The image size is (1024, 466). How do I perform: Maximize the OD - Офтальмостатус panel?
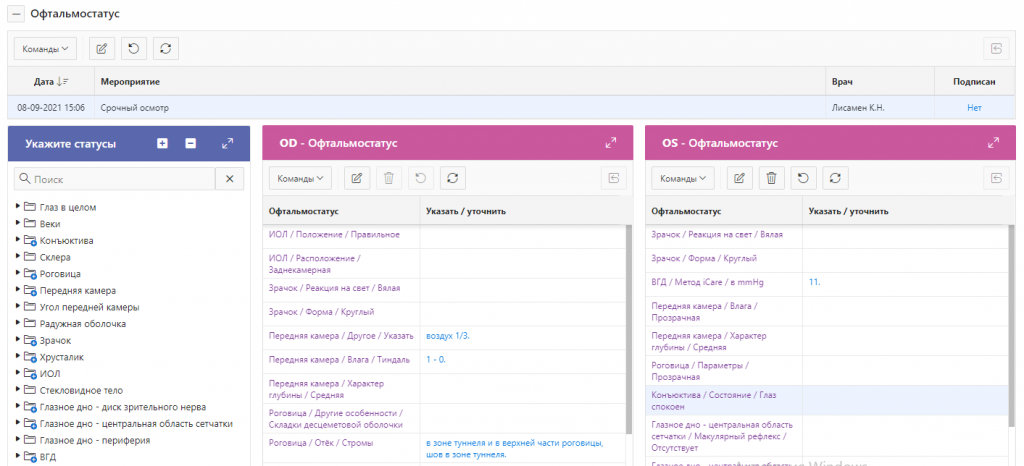611,144
